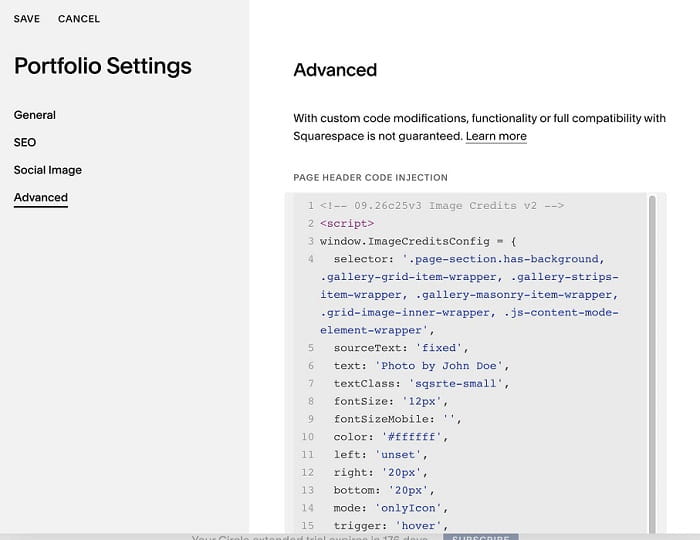The height and width of the screenshot is (540, 700).
Task: Click the SUBSCRIBE button in trial banner
Action: tap(481, 537)
